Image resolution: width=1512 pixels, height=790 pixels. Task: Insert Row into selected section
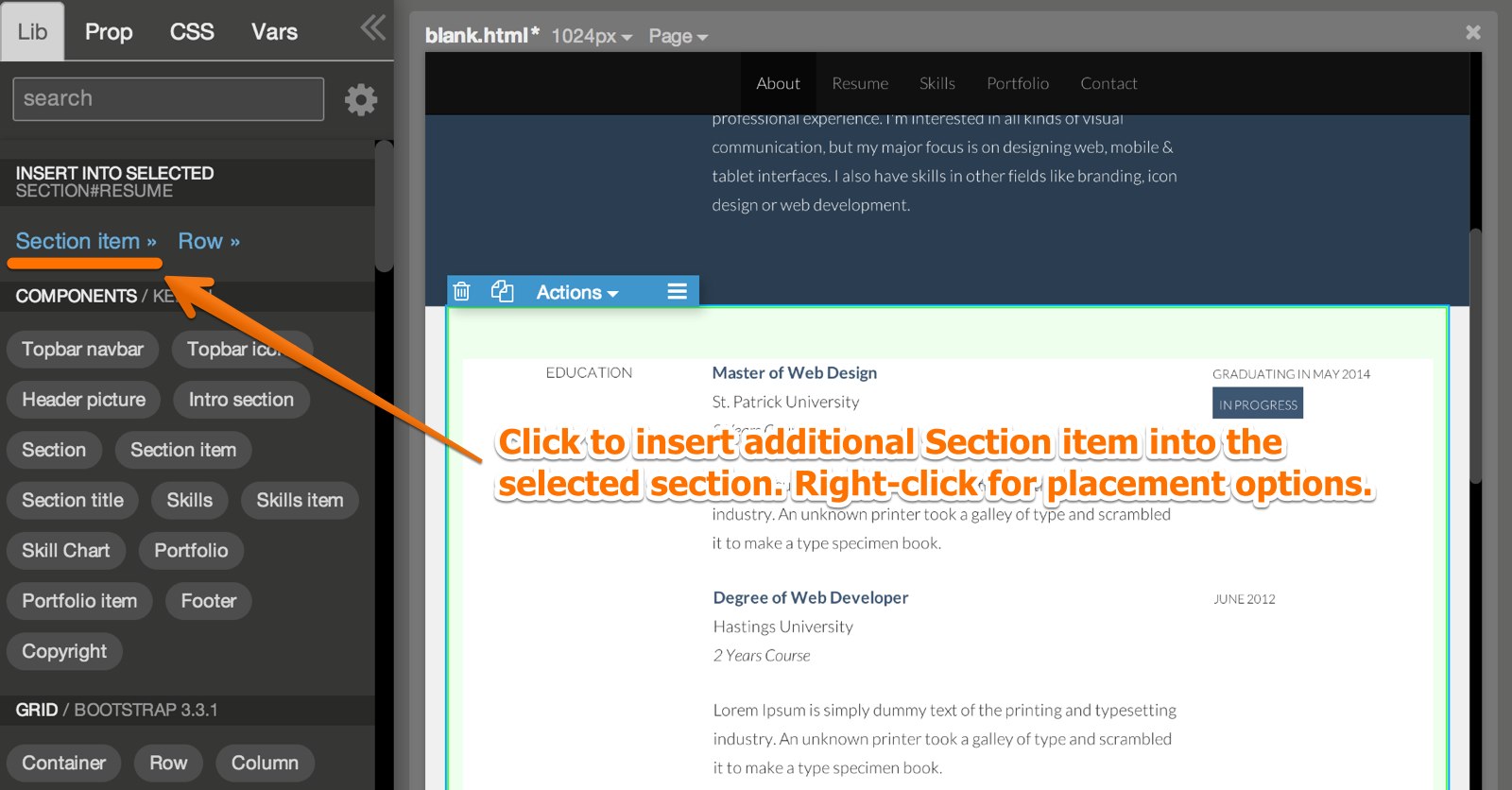click(x=209, y=241)
